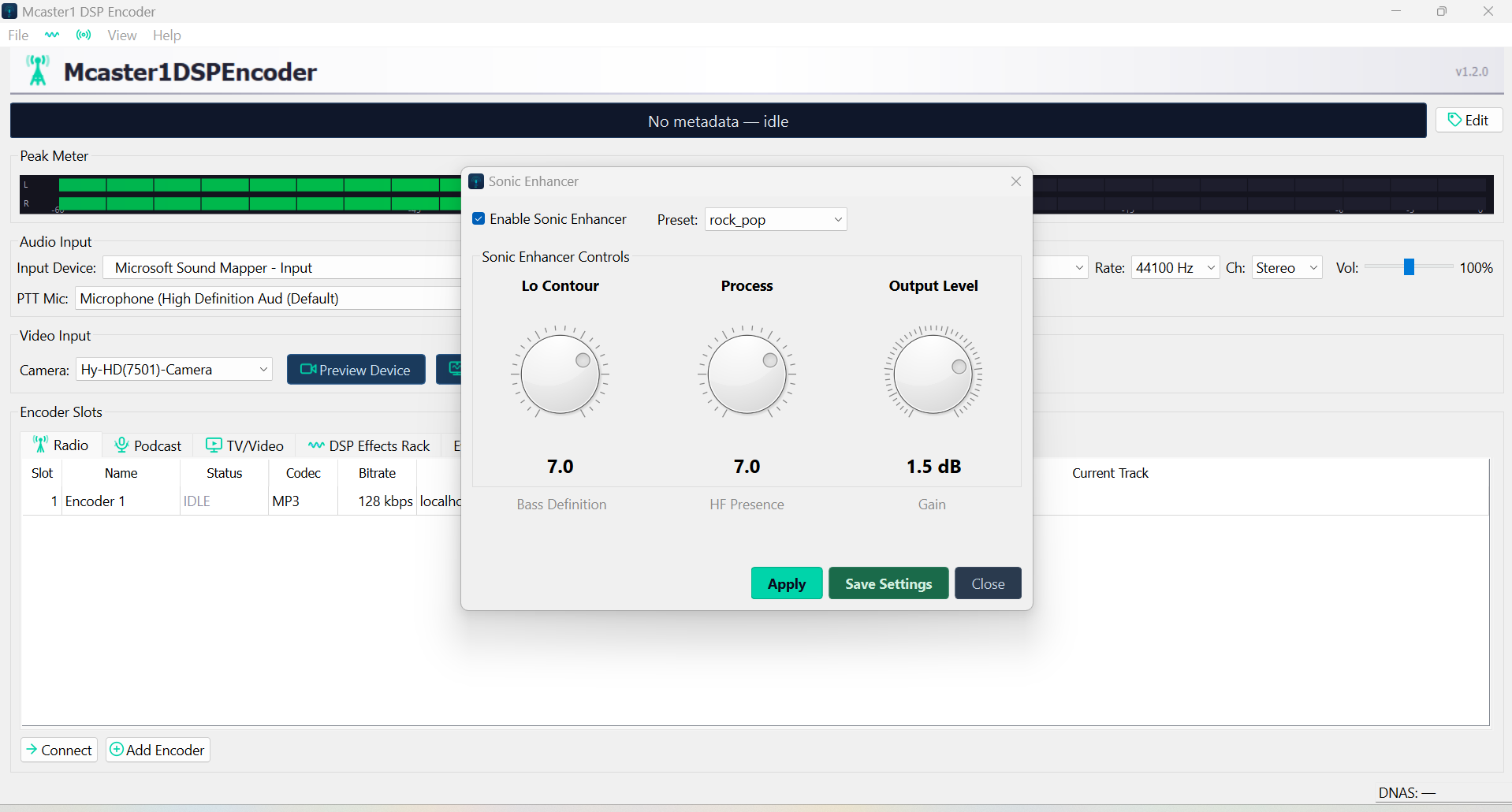The height and width of the screenshot is (812, 1512).
Task: Open the sample Rate 44100 Hz dropdown
Action: 1175,268
